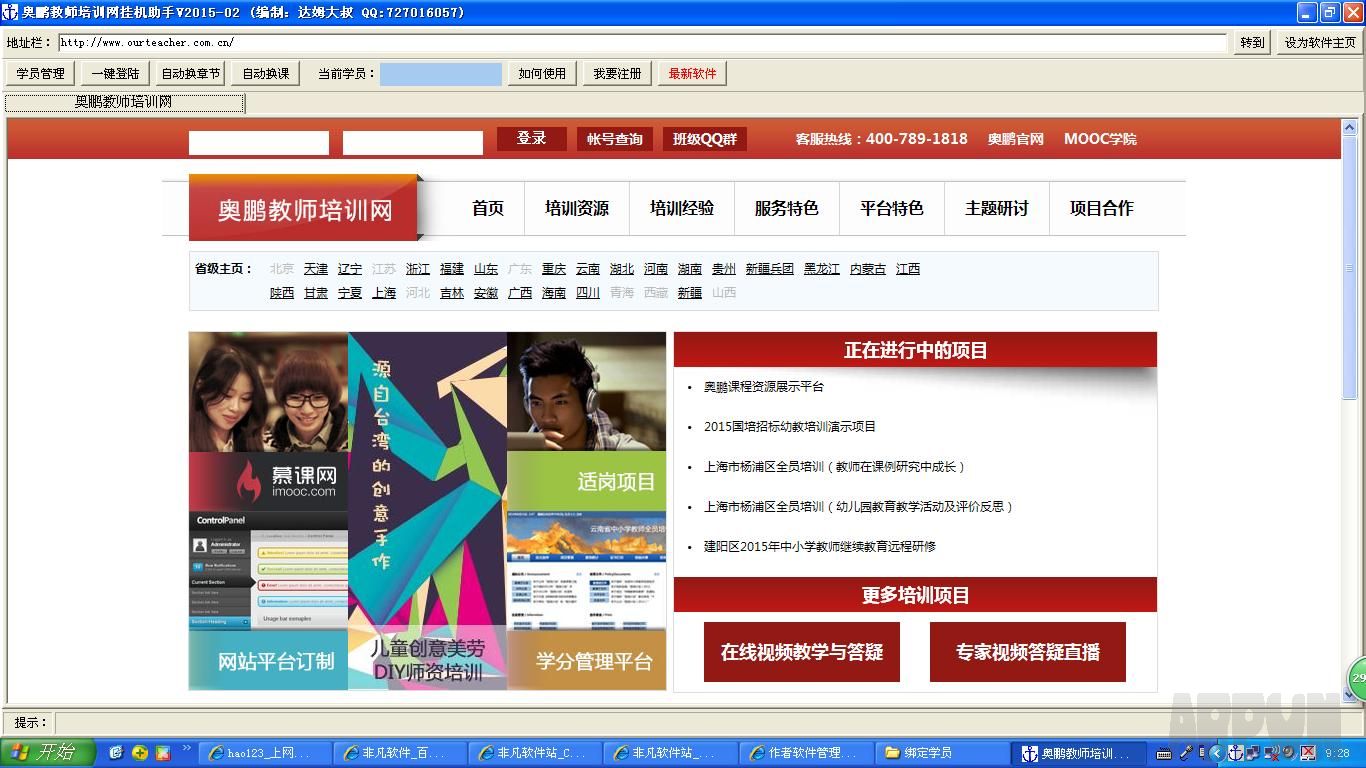Click the 内蒙古 province link
Image resolution: width=1366 pixels, height=768 pixels.
(868, 269)
